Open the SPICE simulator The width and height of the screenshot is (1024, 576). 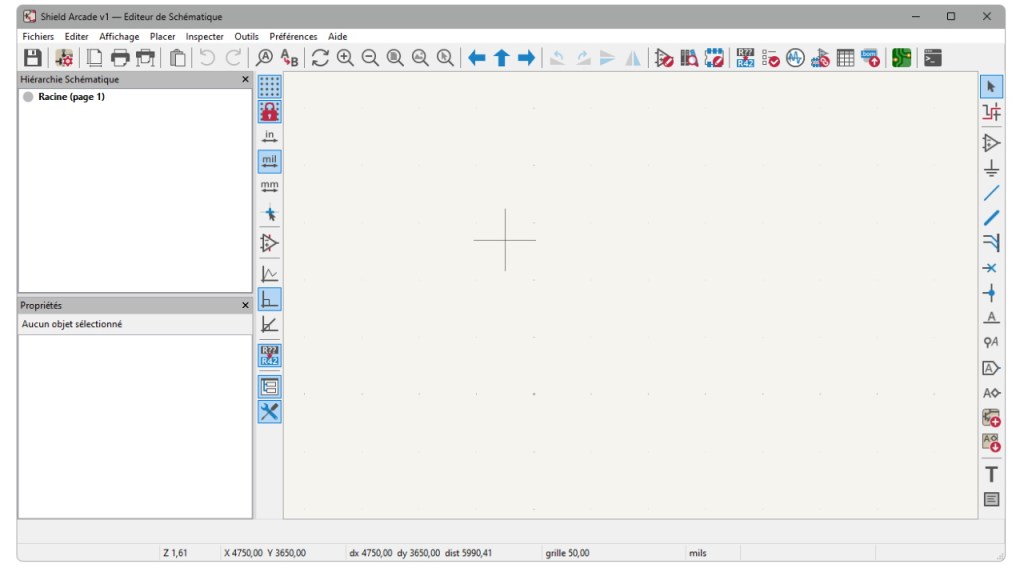tap(796, 58)
